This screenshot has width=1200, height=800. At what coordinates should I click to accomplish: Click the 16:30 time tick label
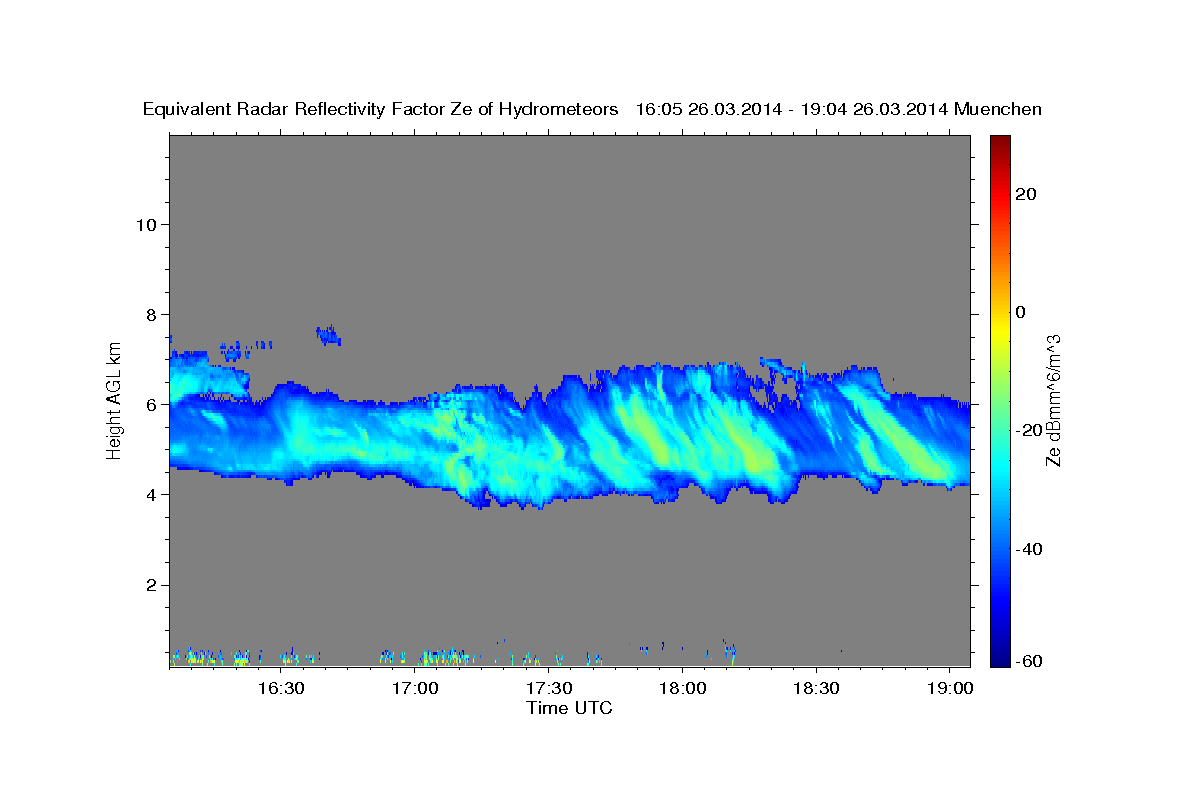[x=281, y=688]
